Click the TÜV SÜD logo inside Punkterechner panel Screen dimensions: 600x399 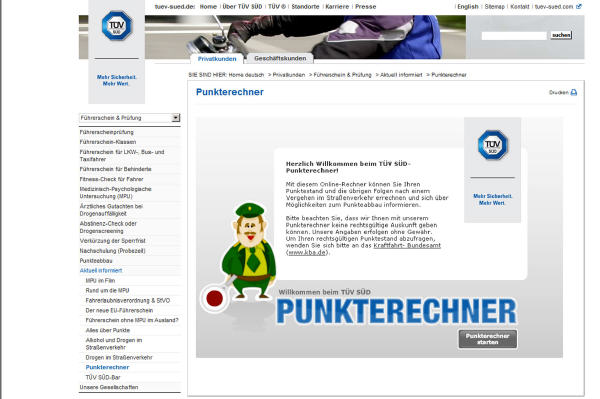(492, 145)
